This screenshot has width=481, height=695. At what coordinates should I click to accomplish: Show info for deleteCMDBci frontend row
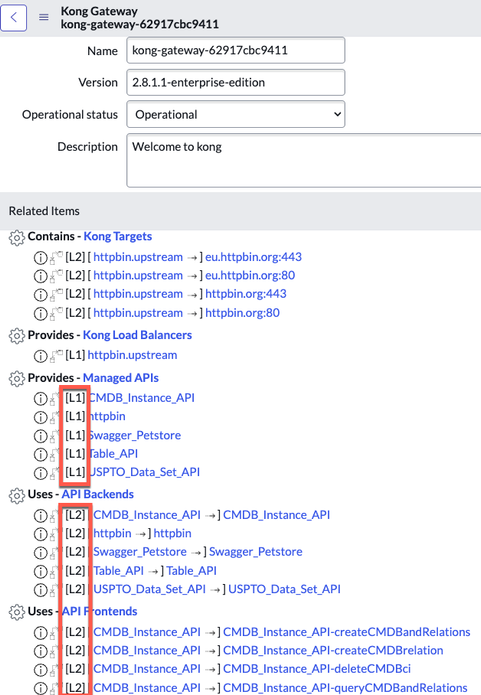click(40, 670)
